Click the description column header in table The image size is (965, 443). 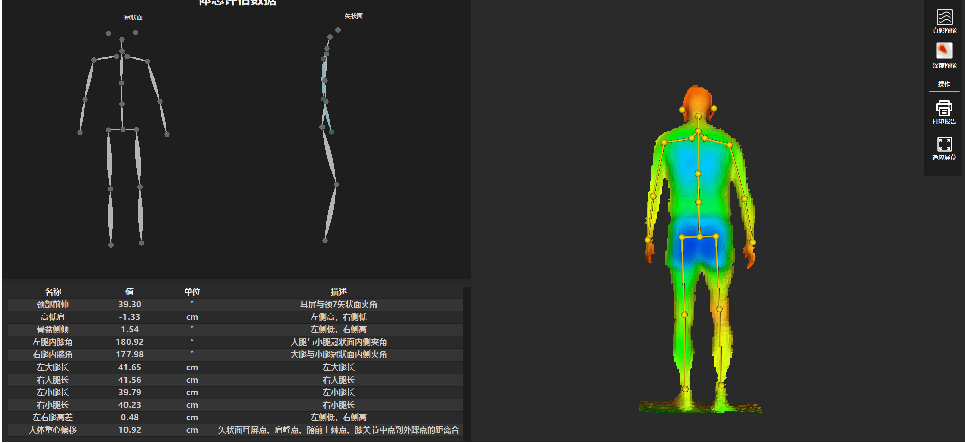[x=338, y=292]
